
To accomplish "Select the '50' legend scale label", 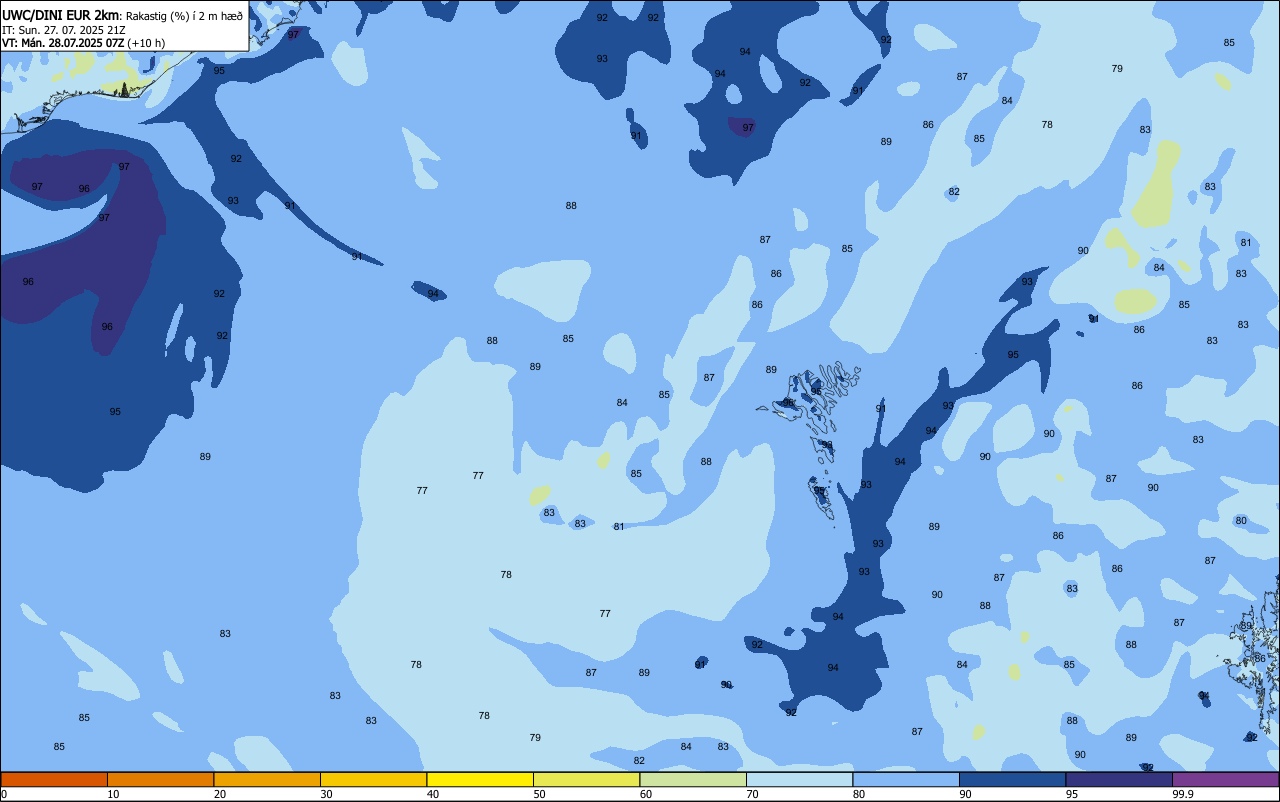I will [x=539, y=794].
